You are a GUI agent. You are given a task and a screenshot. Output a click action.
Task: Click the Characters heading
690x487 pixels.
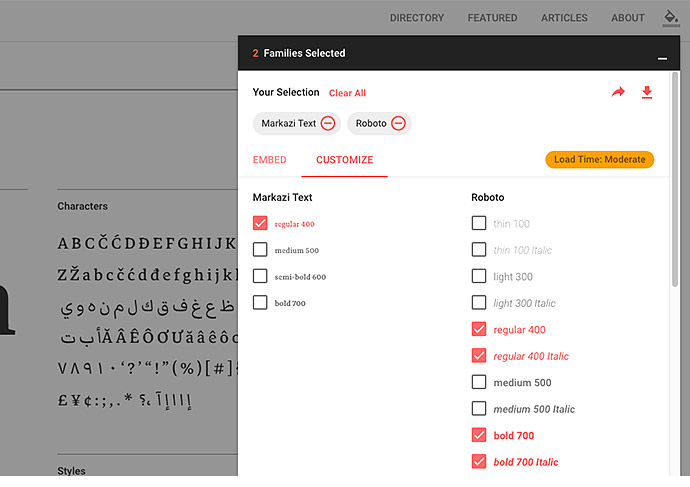82,206
